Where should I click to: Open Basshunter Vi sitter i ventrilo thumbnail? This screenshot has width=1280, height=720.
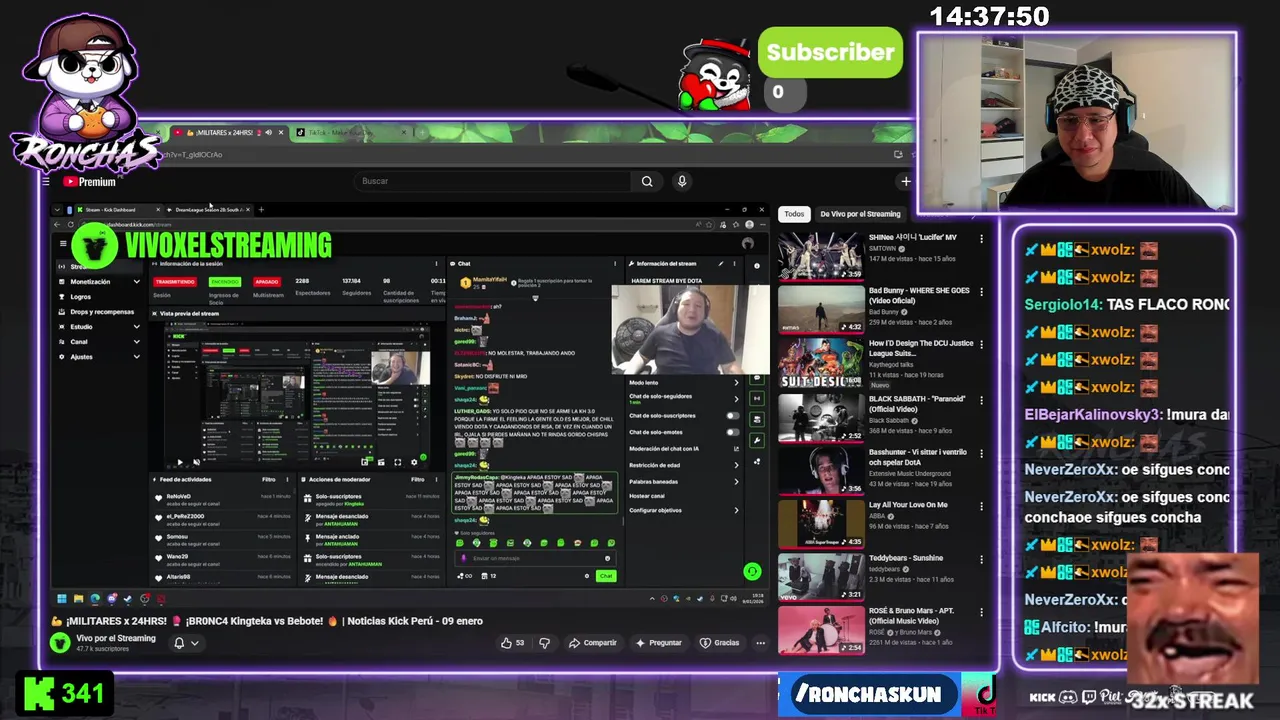[x=821, y=470]
